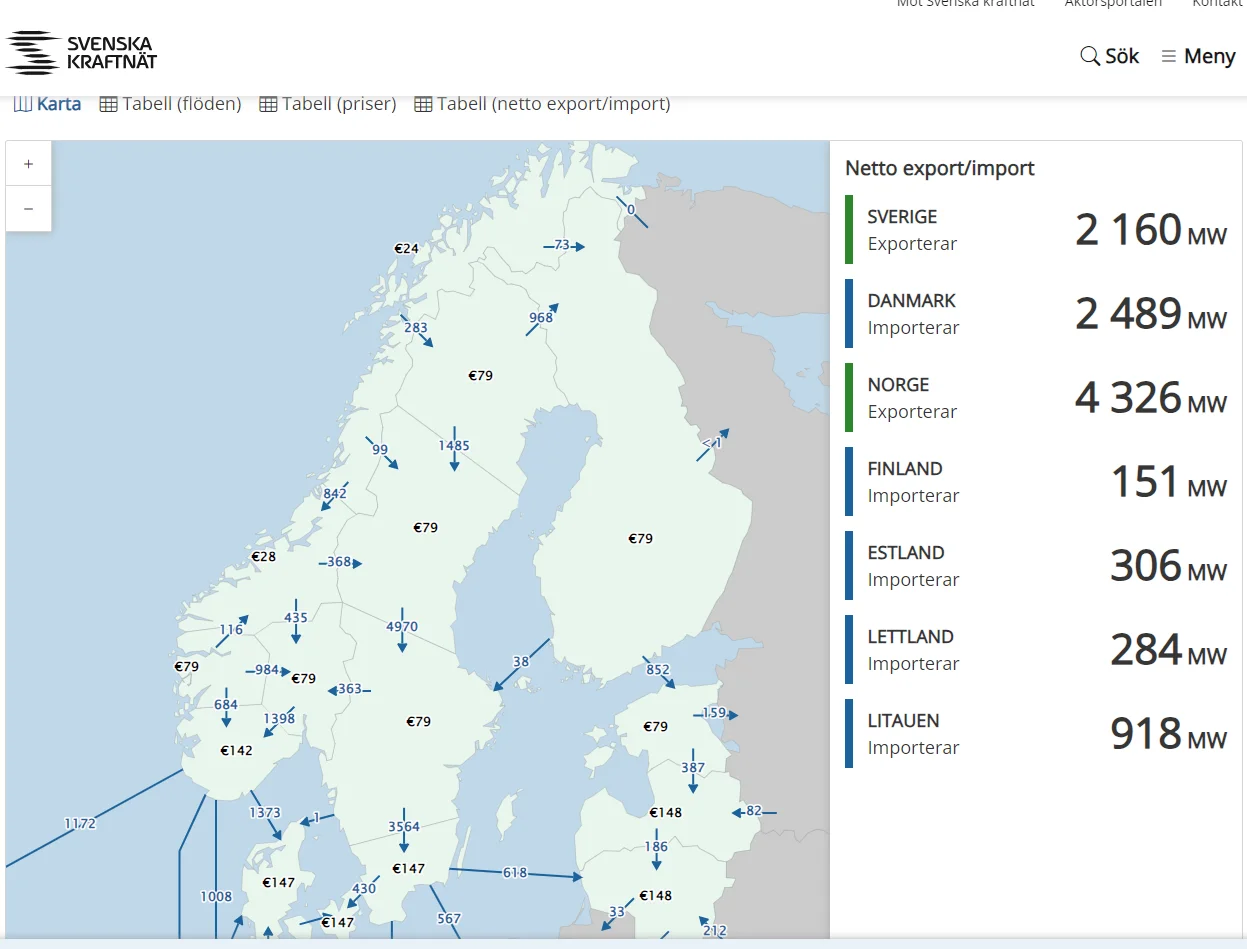Zoom in the map with plus button

point(28,164)
